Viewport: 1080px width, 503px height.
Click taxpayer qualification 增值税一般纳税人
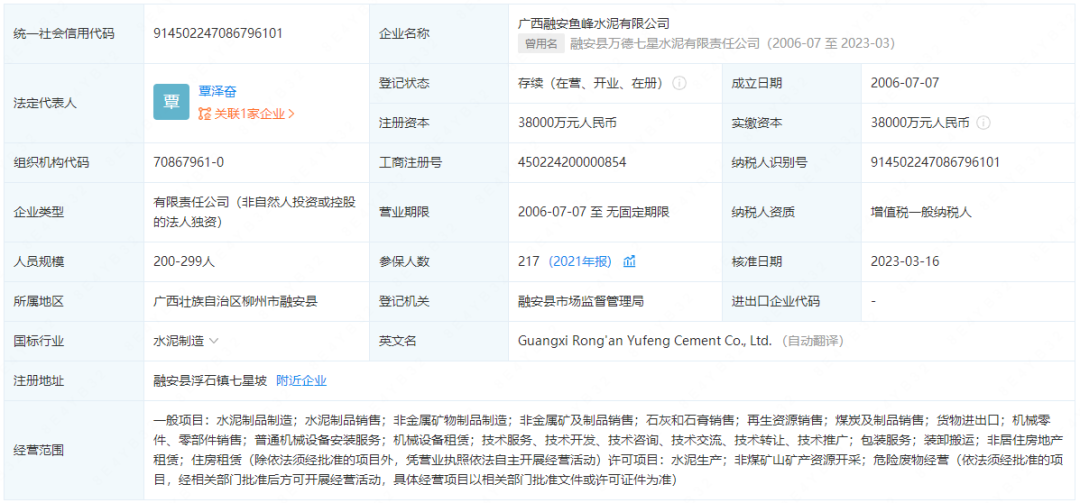(x=921, y=212)
